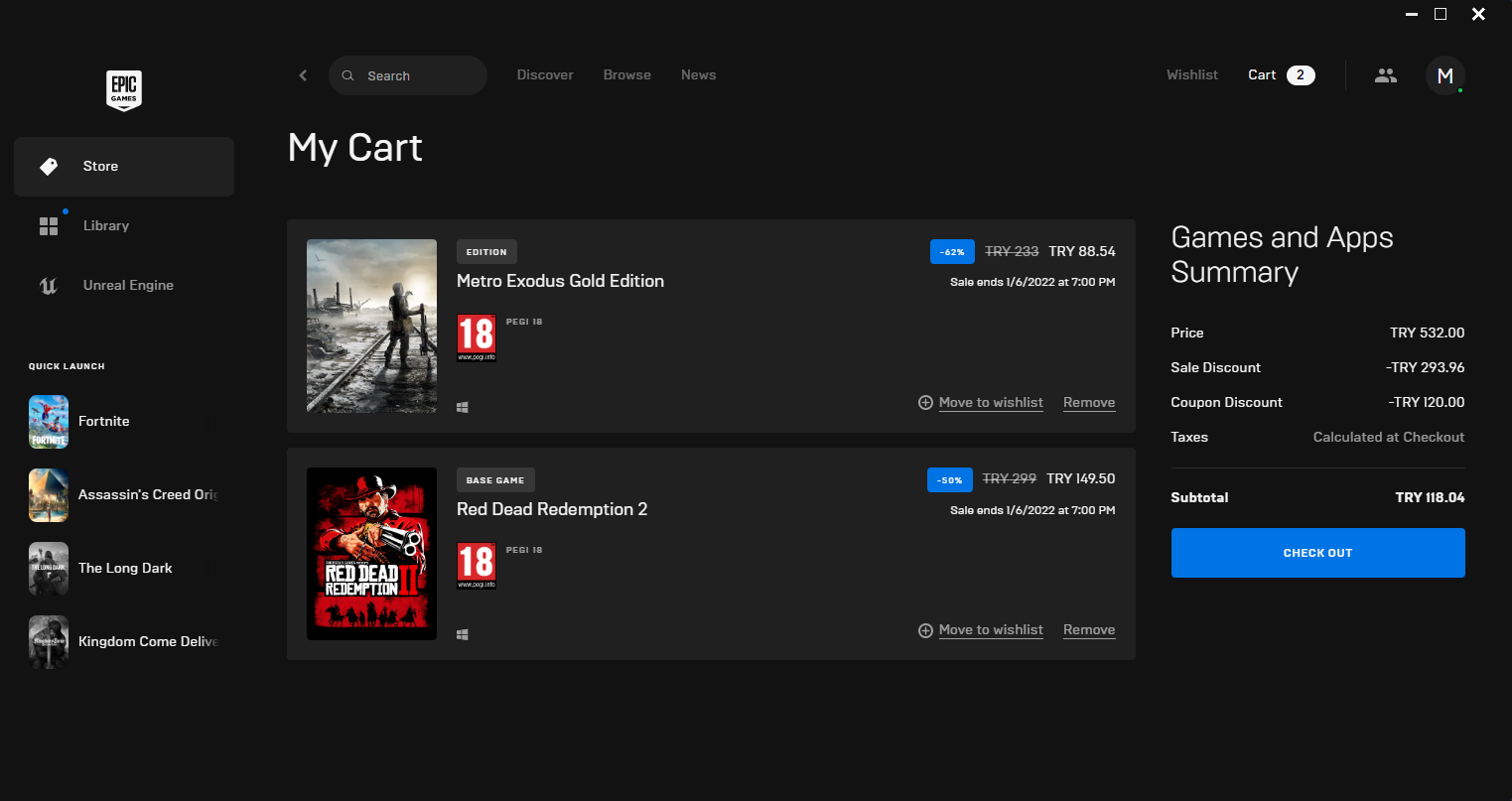
Task: Click the Unreal Engine logo icon
Action: pyautogui.click(x=49, y=286)
